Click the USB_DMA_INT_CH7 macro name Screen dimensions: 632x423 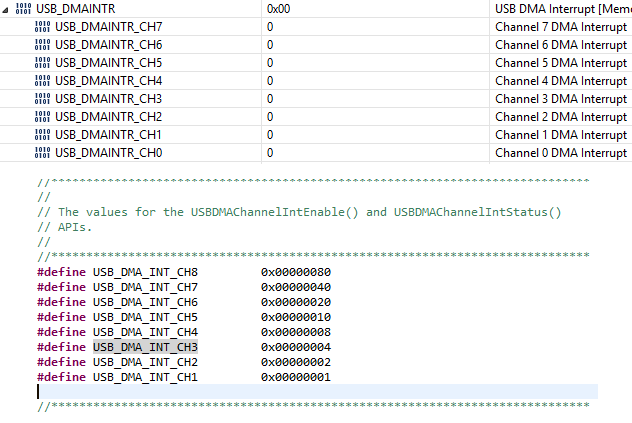point(146,287)
